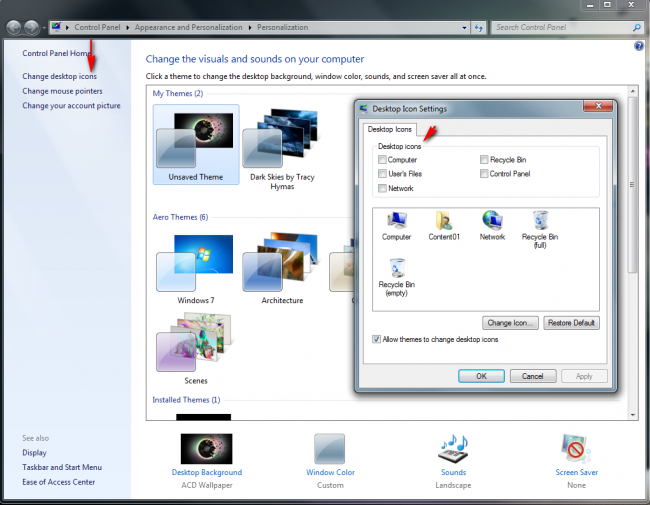Click the Restore Default button

click(x=571, y=323)
